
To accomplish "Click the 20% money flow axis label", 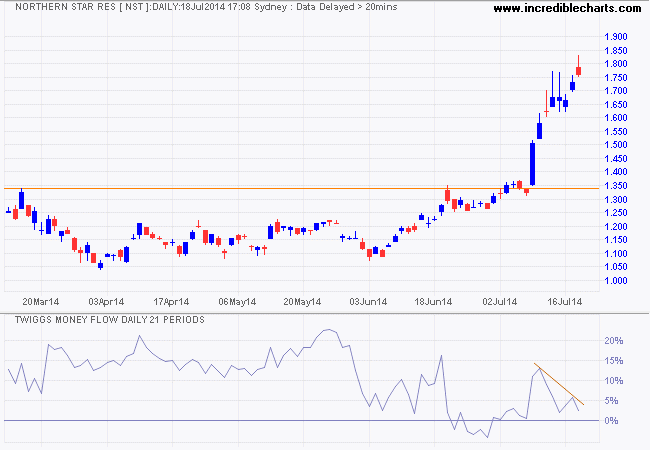I will [x=614, y=341].
